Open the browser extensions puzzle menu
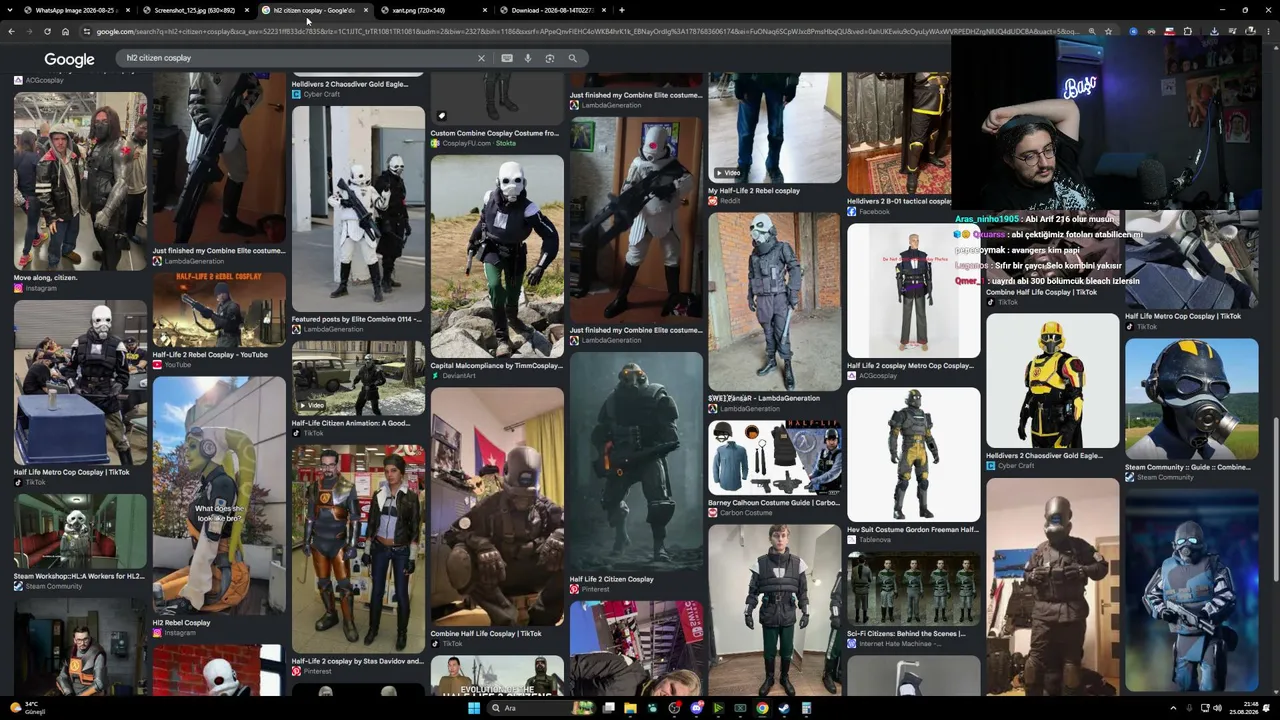Image resolution: width=1280 pixels, height=720 pixels. click(x=1188, y=31)
